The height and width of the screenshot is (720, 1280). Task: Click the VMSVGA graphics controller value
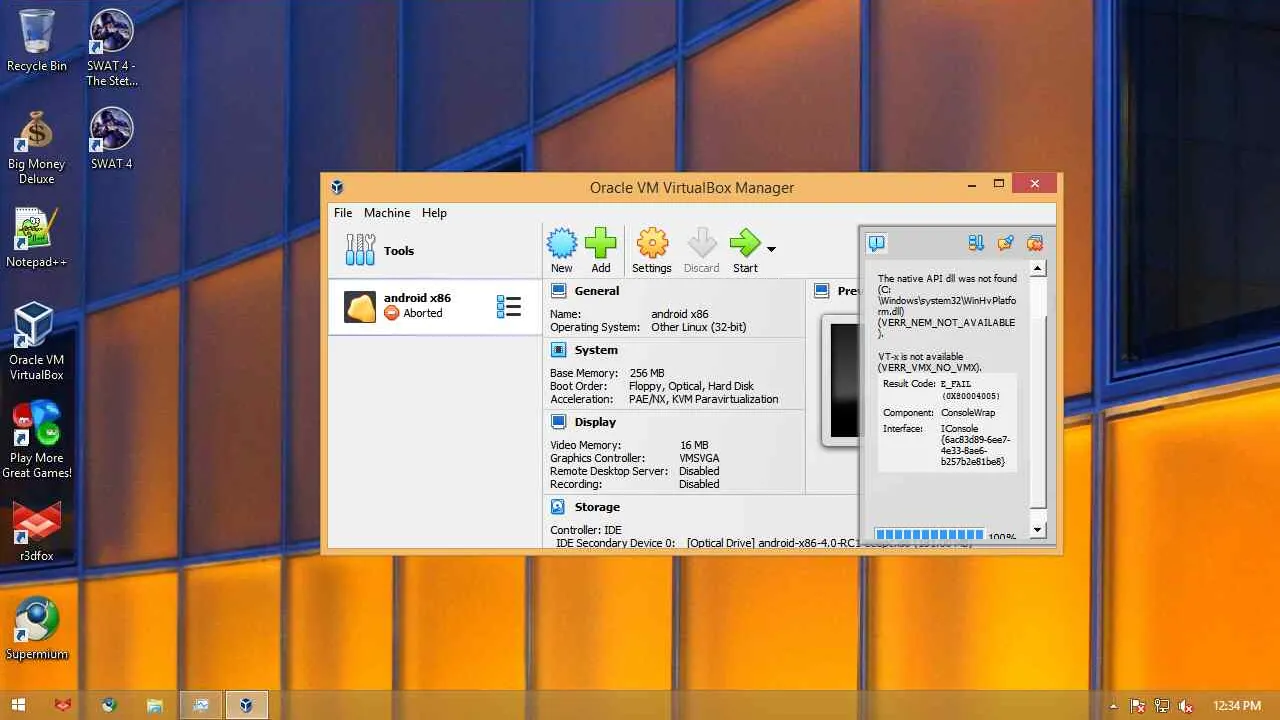coord(699,458)
